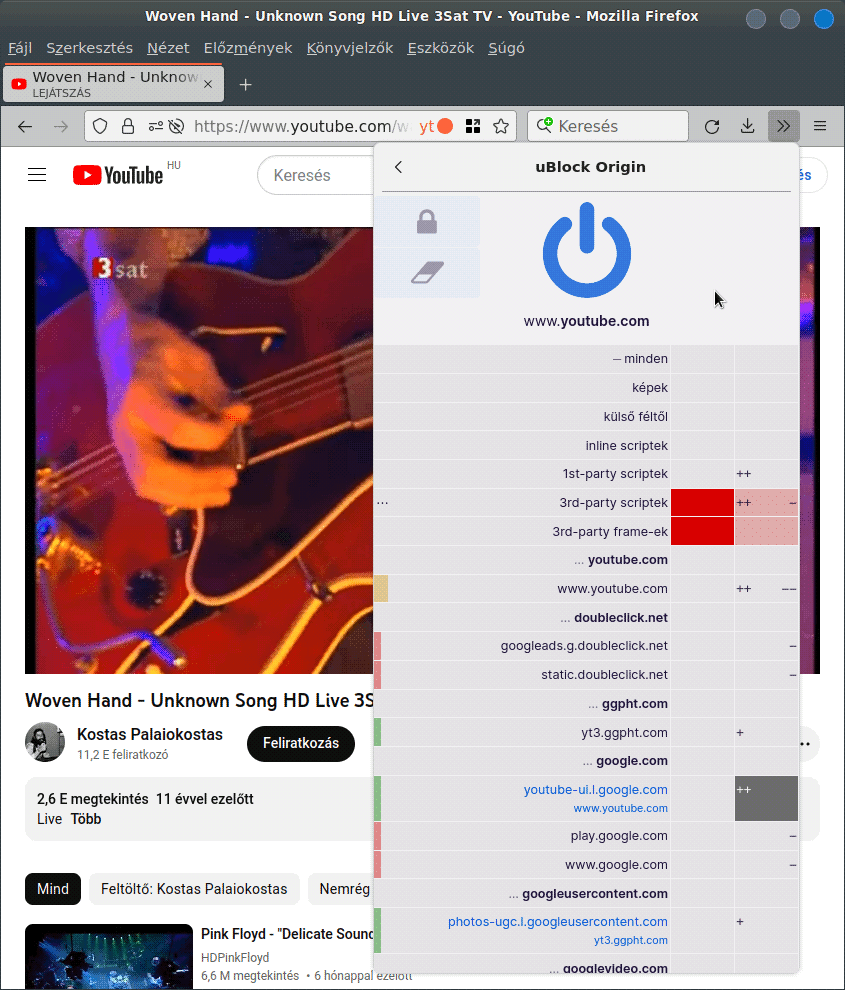The width and height of the screenshot is (845, 990).
Task: Select the Woven Hand browser tab
Action: (114, 84)
